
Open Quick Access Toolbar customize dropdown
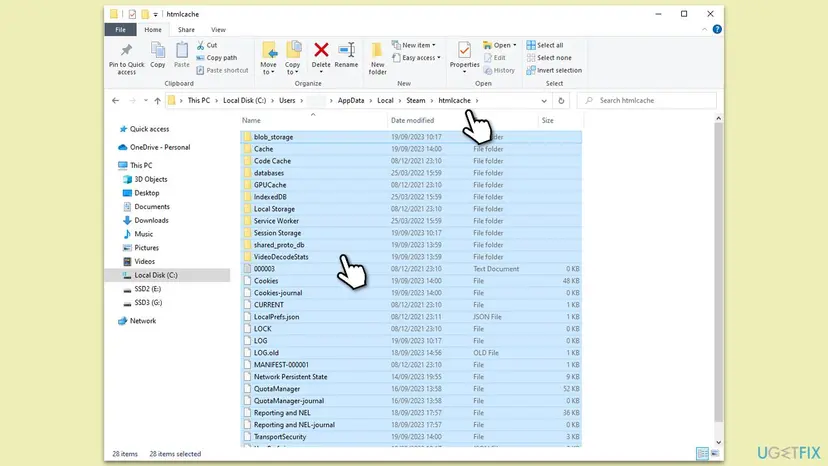pos(156,14)
